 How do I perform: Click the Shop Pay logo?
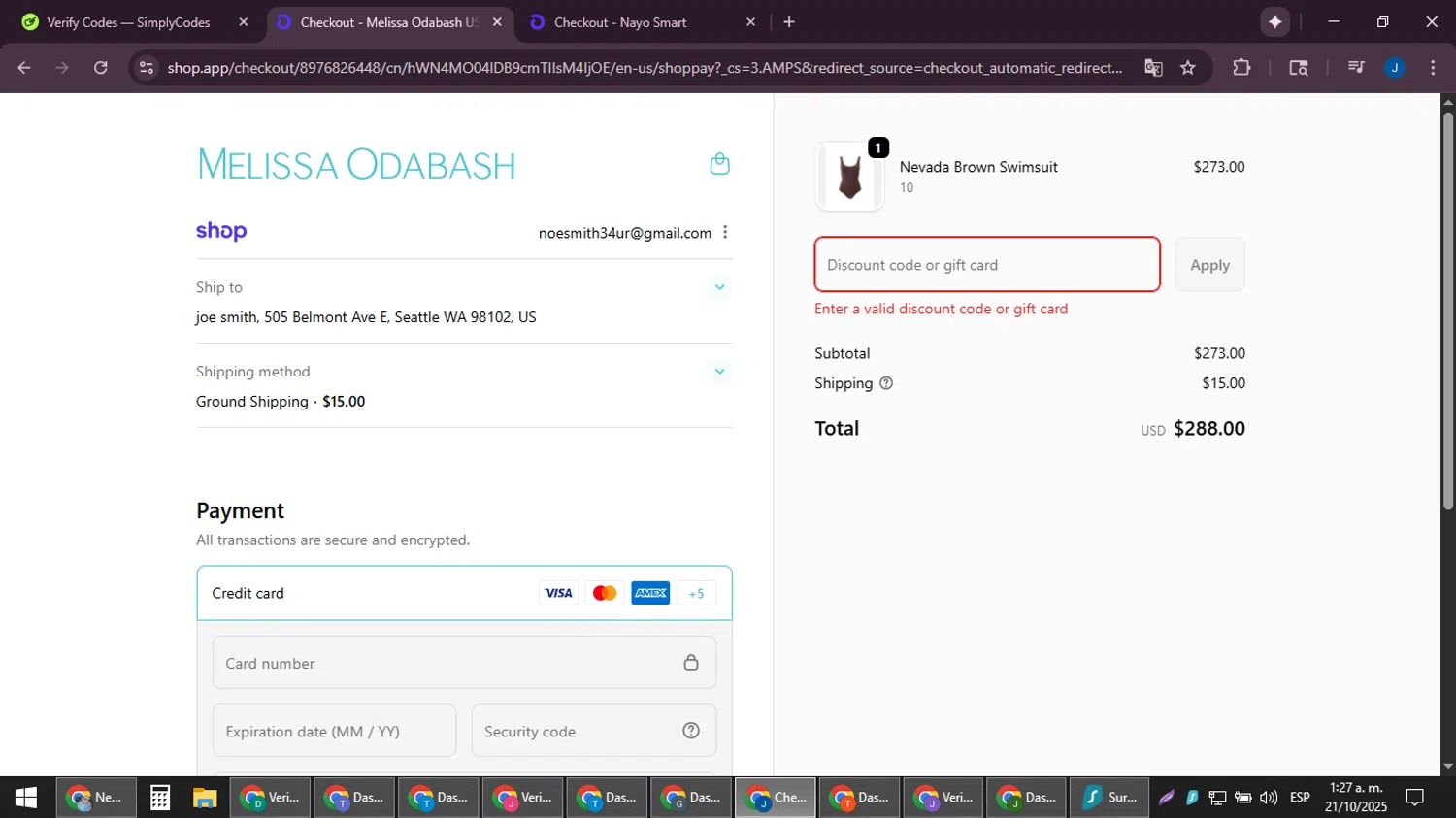point(221,231)
